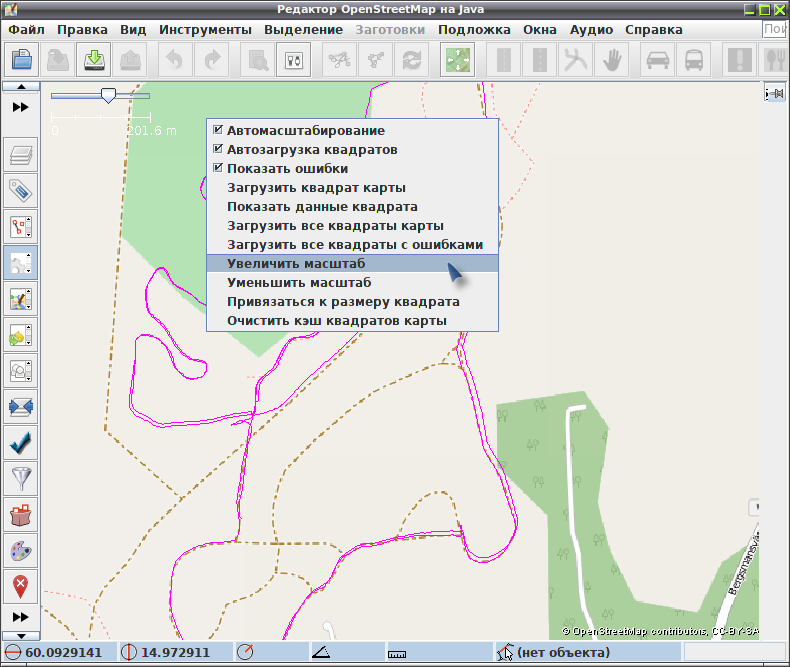This screenshot has height=667, width=790.
Task: Click the green auto-zoom arrows icon
Action: (457, 60)
